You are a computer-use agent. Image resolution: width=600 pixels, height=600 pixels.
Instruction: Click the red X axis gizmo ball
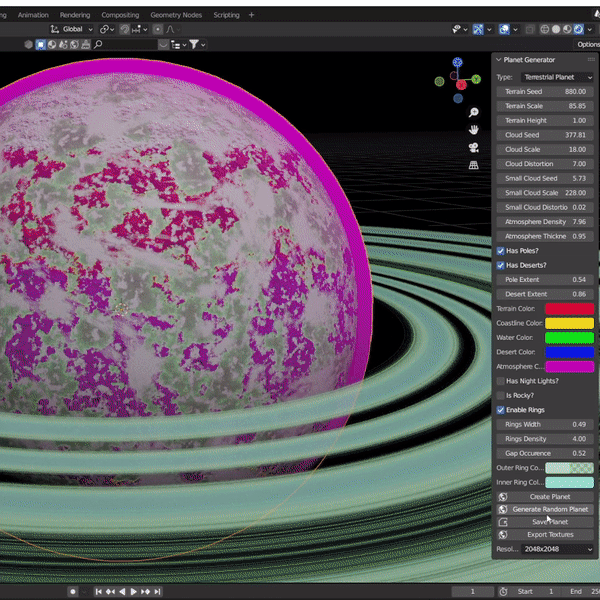(461, 85)
